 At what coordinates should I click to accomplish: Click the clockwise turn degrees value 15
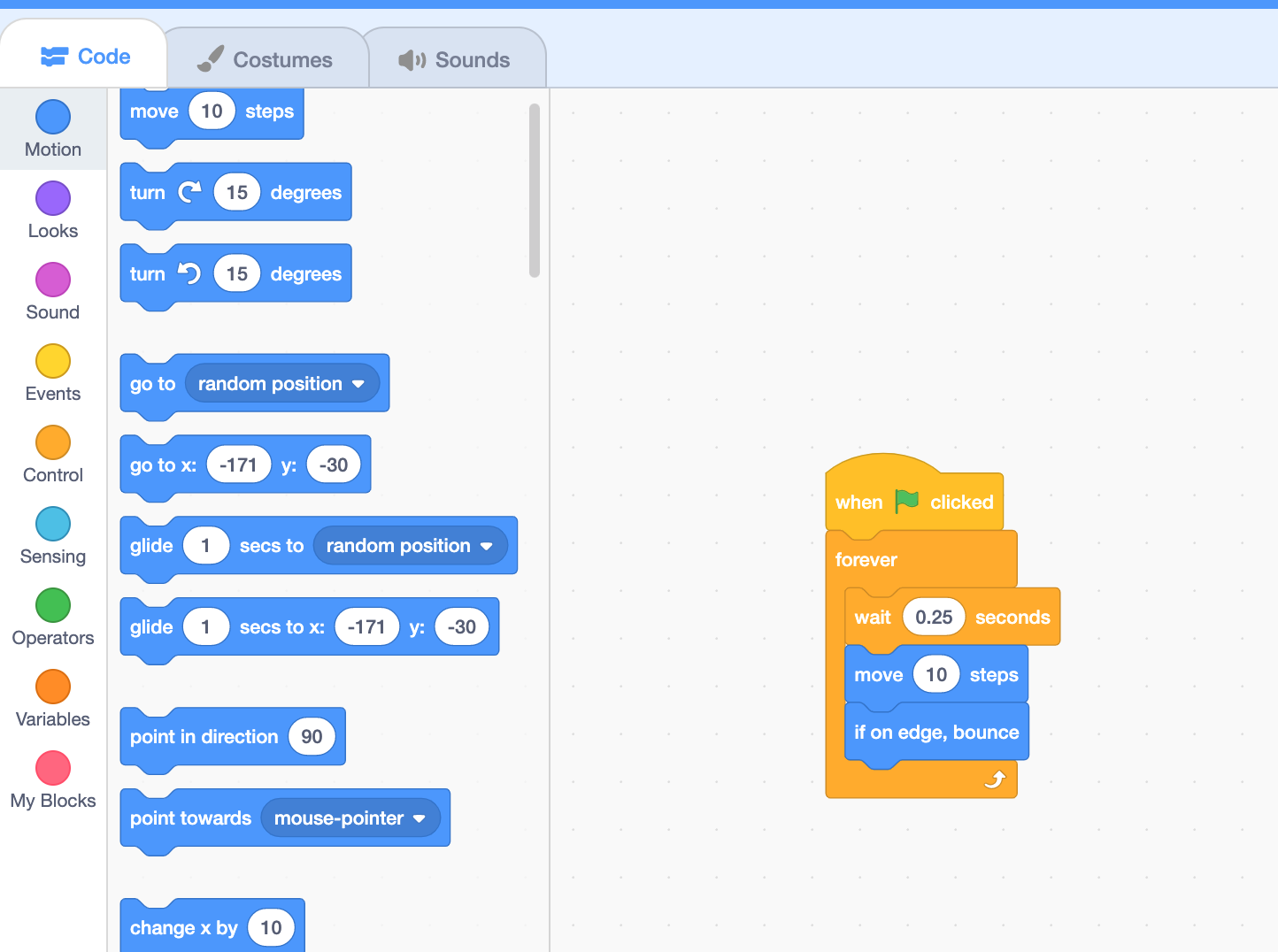(236, 192)
